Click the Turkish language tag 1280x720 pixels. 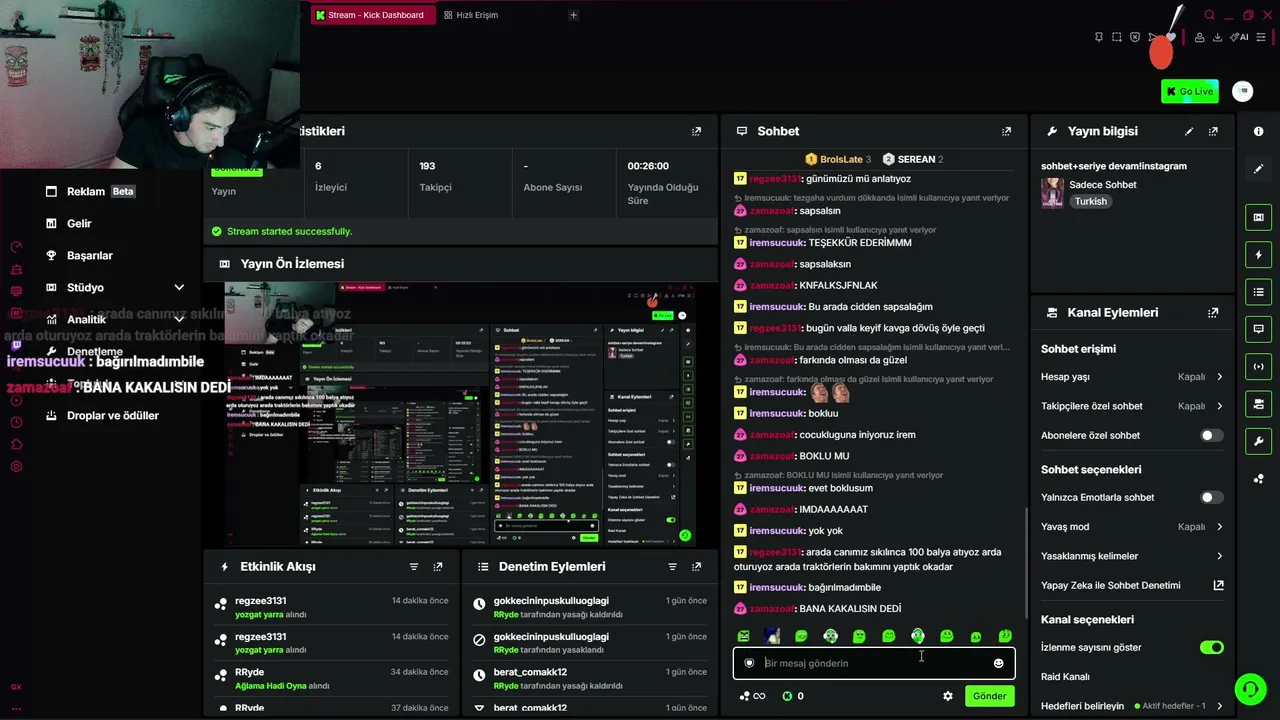[1090, 201]
